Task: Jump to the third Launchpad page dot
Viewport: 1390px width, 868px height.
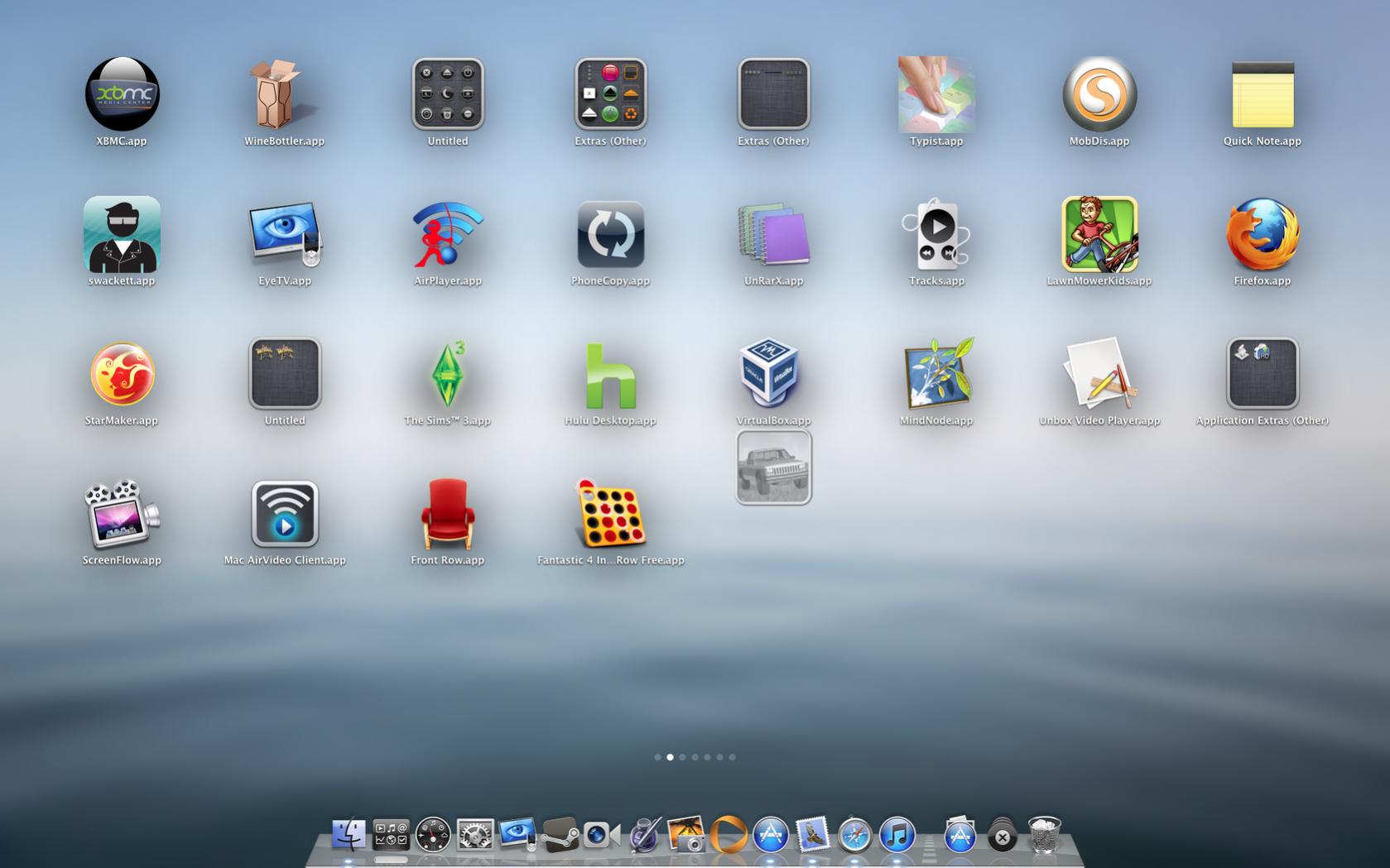Action: tap(682, 757)
